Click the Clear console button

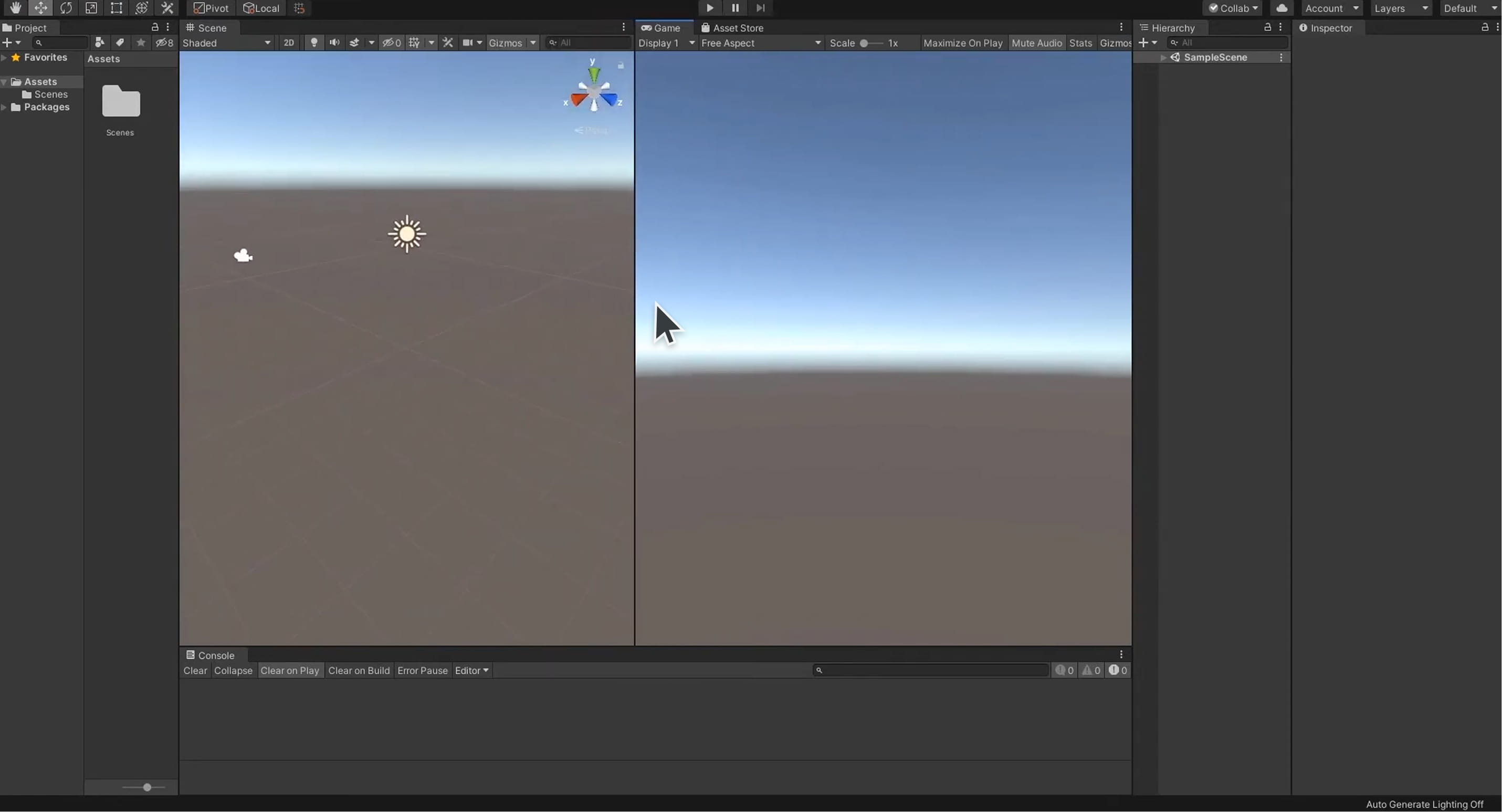(195, 670)
